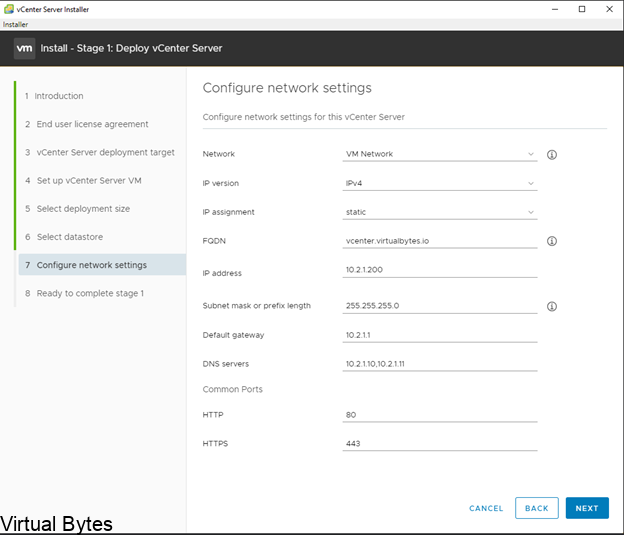
Task: Click the Subnet mask input field
Action: (440, 306)
